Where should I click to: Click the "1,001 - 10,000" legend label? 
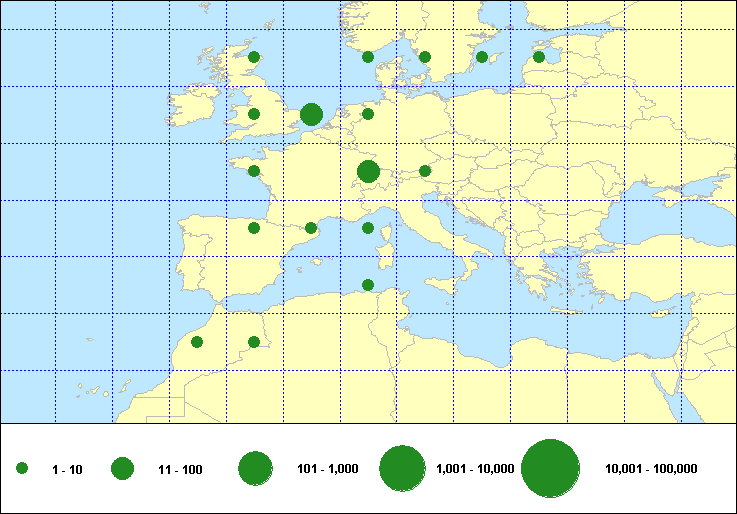coord(475,469)
